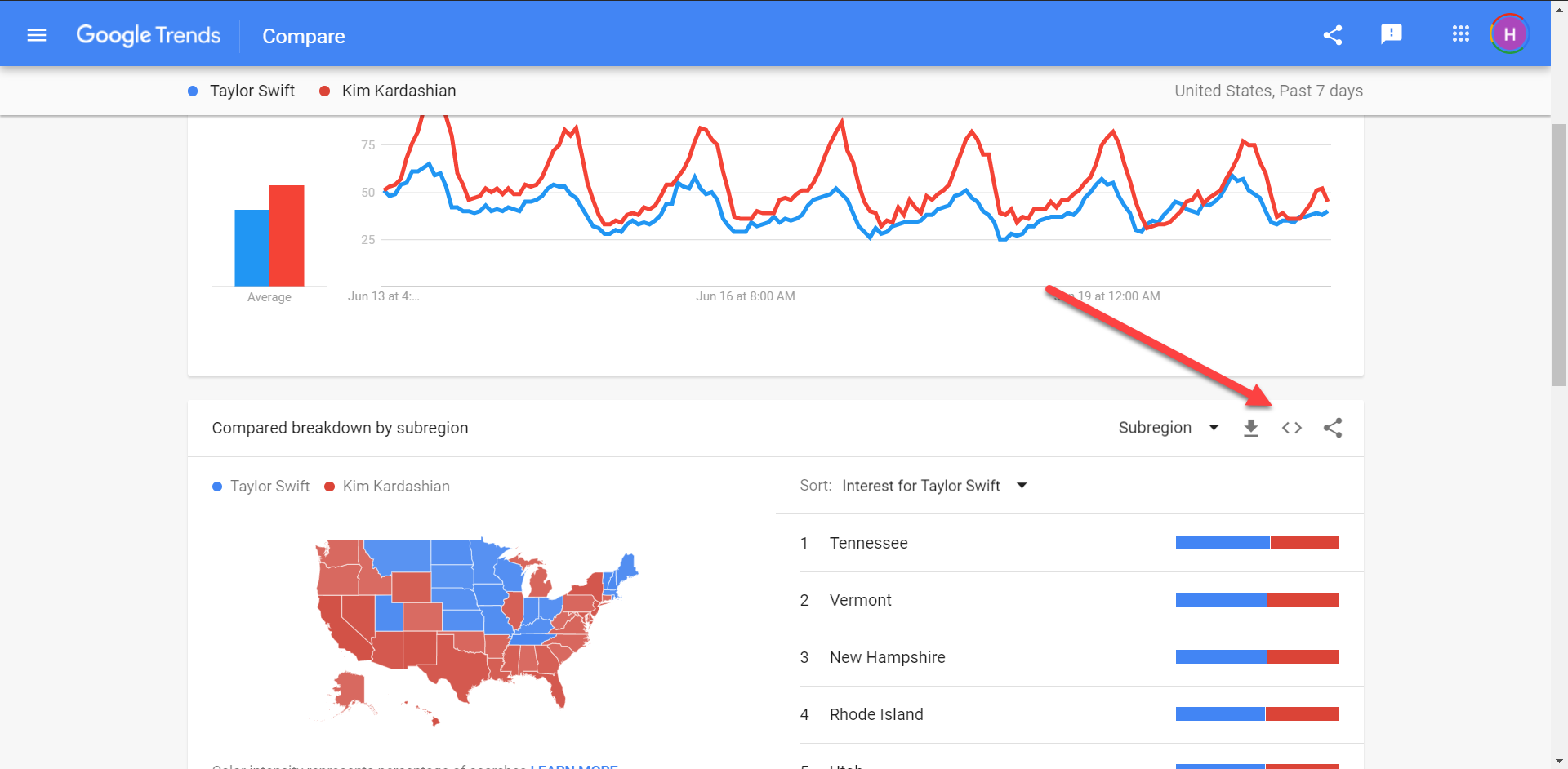Open the send feedback icon
The width and height of the screenshot is (1568, 769).
(x=1391, y=34)
